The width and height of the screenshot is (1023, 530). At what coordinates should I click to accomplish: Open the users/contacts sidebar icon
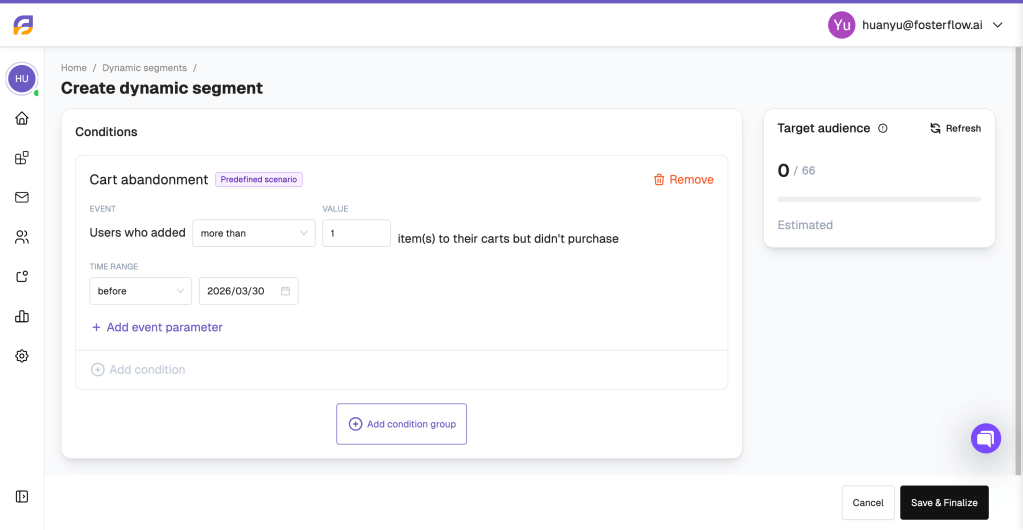pyautogui.click(x=22, y=237)
